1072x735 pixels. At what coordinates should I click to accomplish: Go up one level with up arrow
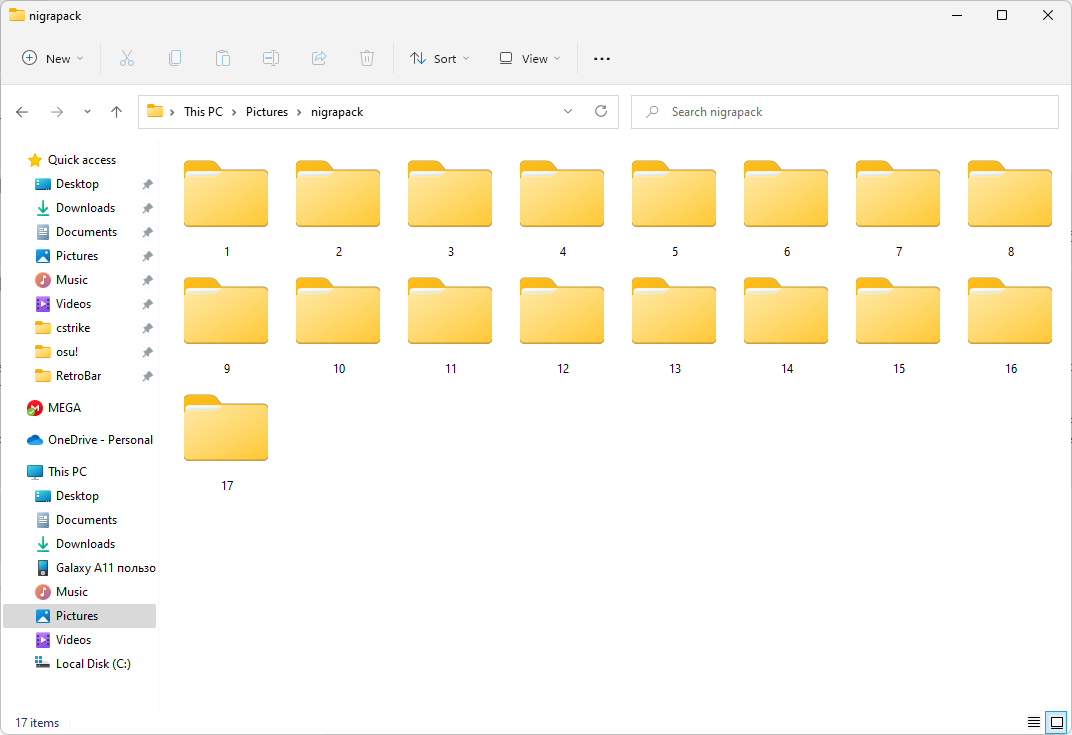point(116,112)
